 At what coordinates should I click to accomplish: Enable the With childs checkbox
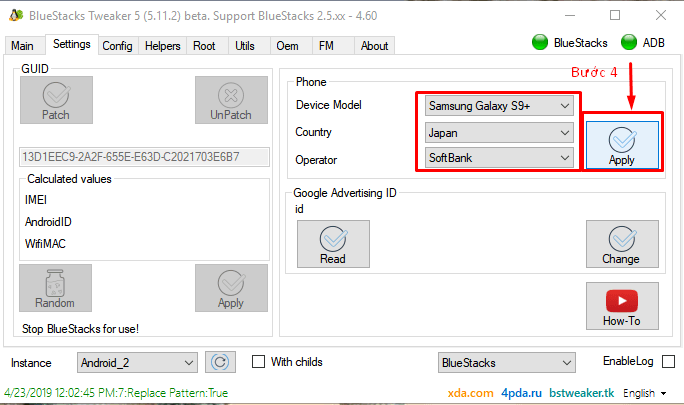[258, 362]
